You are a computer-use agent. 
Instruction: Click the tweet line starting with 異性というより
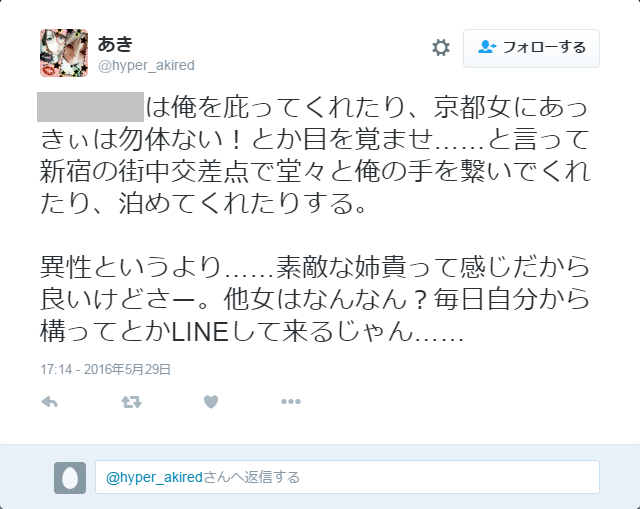[315, 268]
